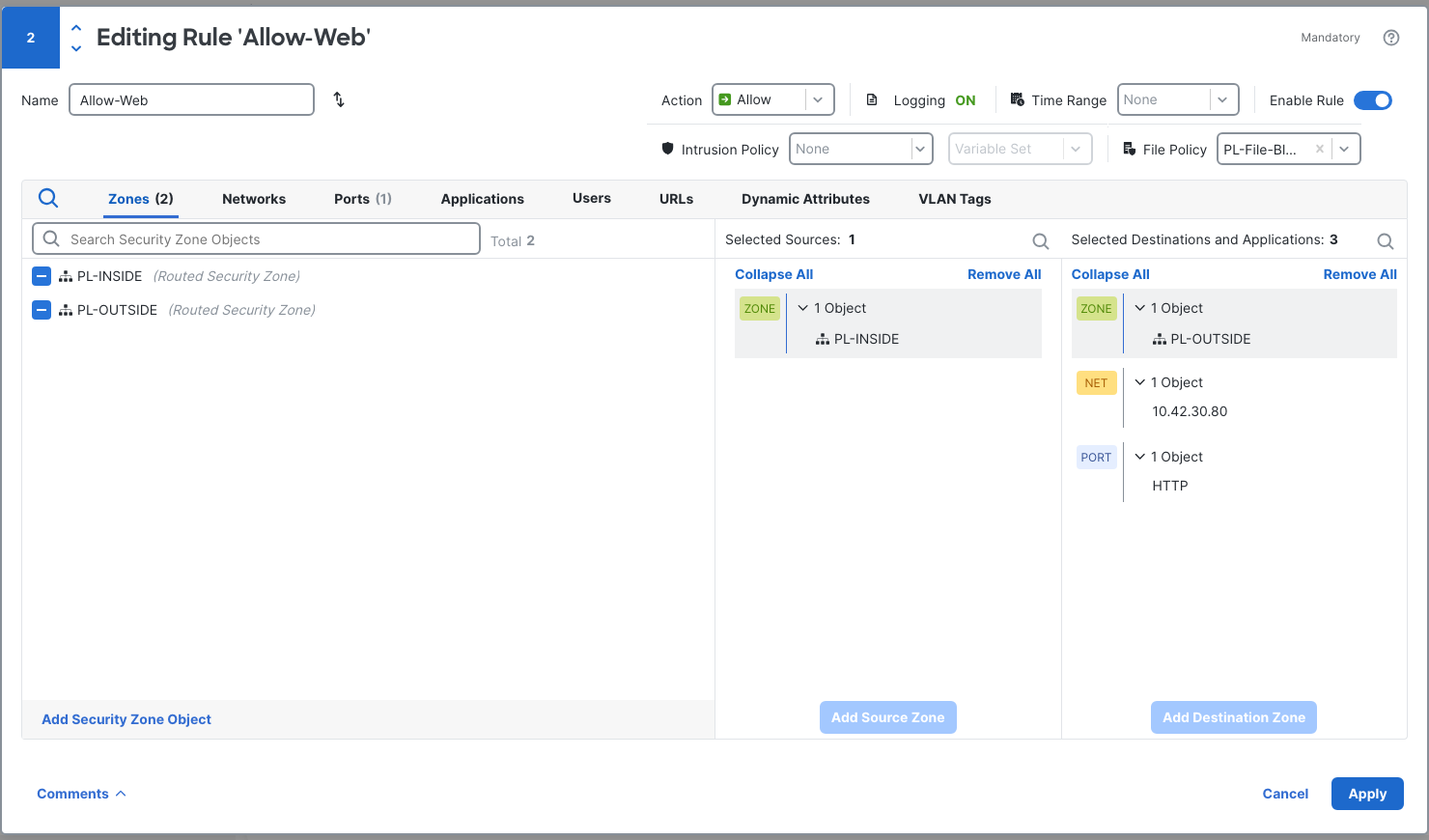Move rule up with the up arrow
Screen dimensions: 1429x840
76,28
